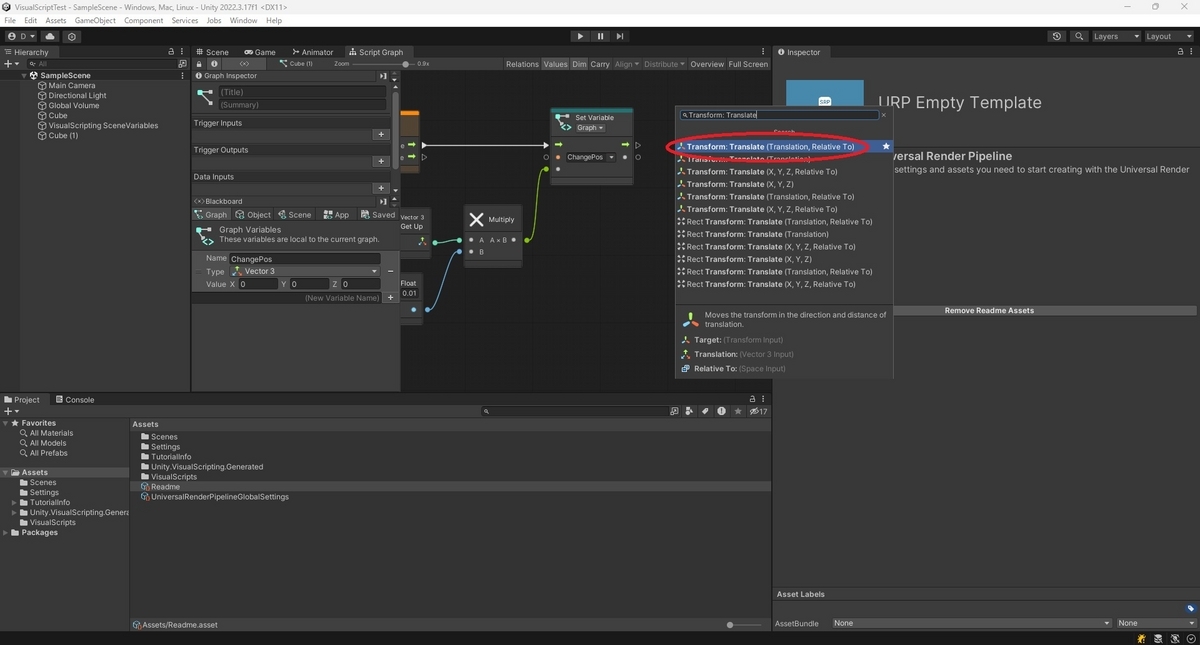1200x645 pixels.
Task: Open the Layers dropdown
Action: click(1116, 36)
